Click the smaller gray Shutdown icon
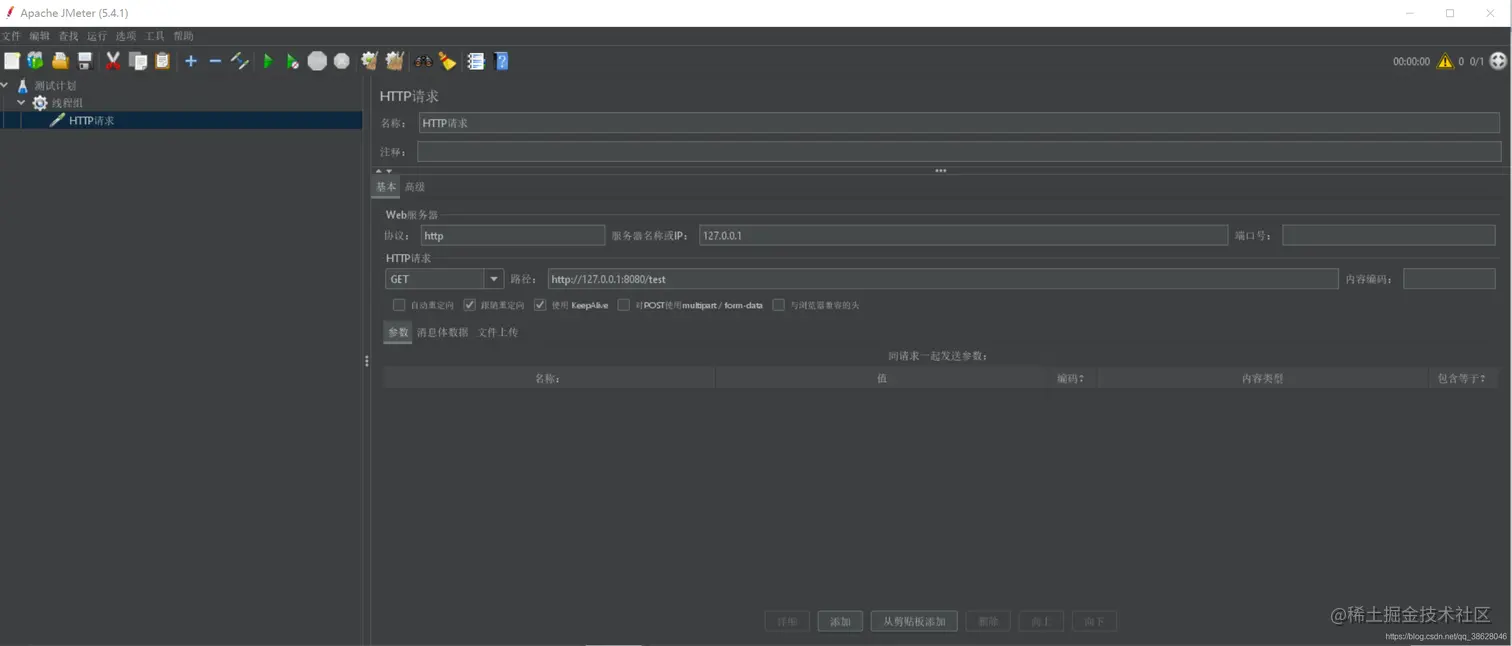The height and width of the screenshot is (646, 1512). point(342,61)
